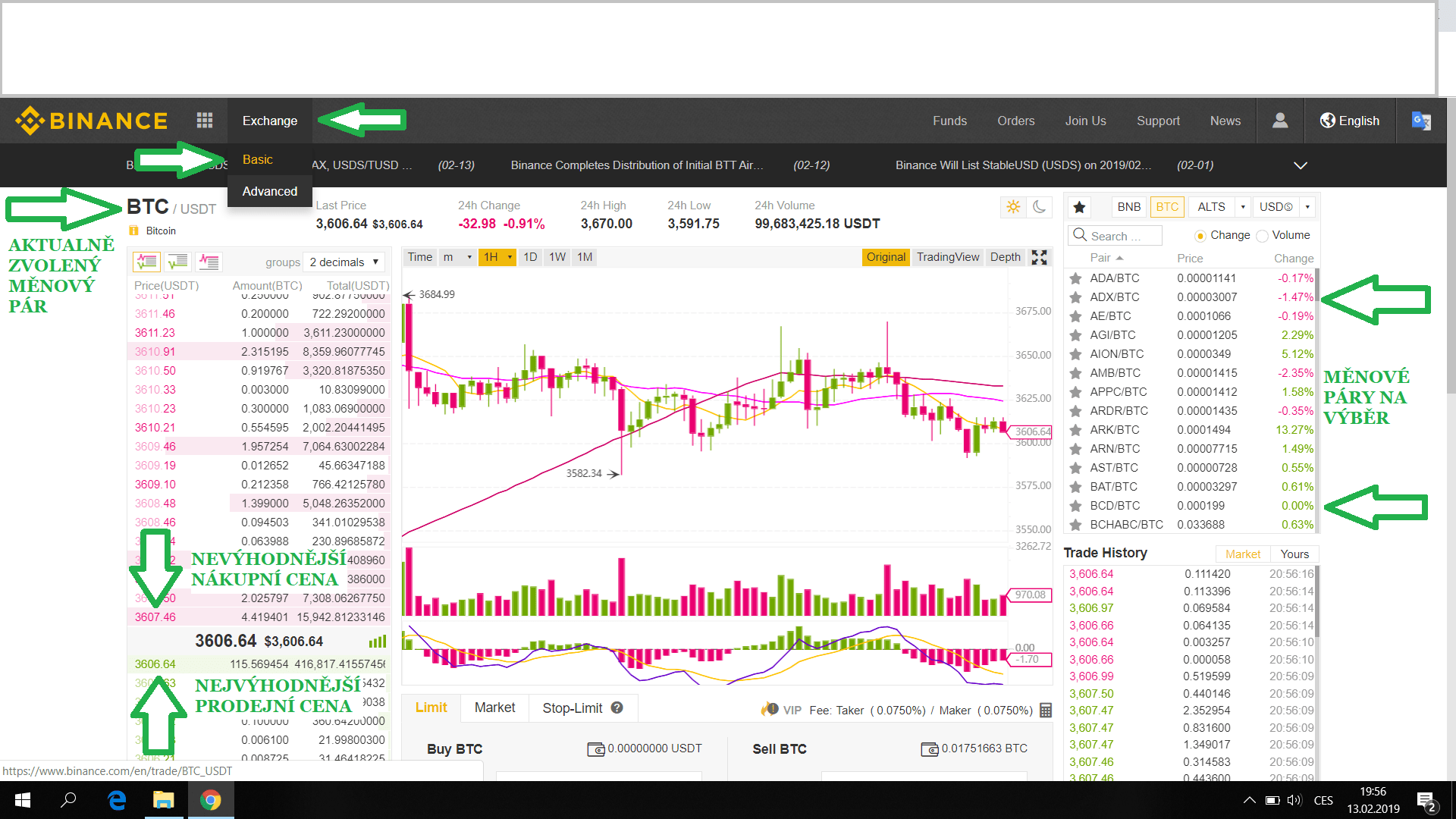Open the Funds page
Image resolution: width=1456 pixels, height=819 pixels.
pos(949,121)
